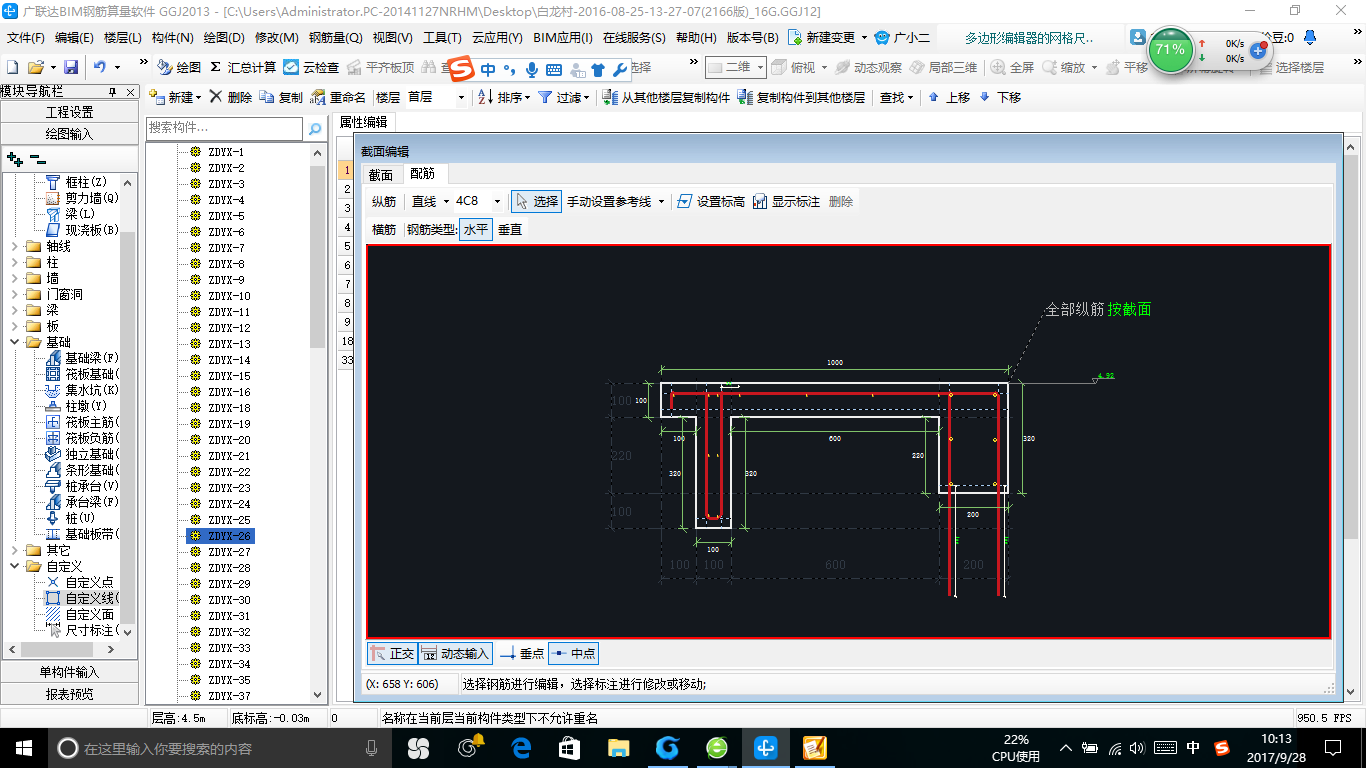Image resolution: width=1366 pixels, height=768 pixels.
Task: Click the Undo arrow icon
Action: (100, 67)
